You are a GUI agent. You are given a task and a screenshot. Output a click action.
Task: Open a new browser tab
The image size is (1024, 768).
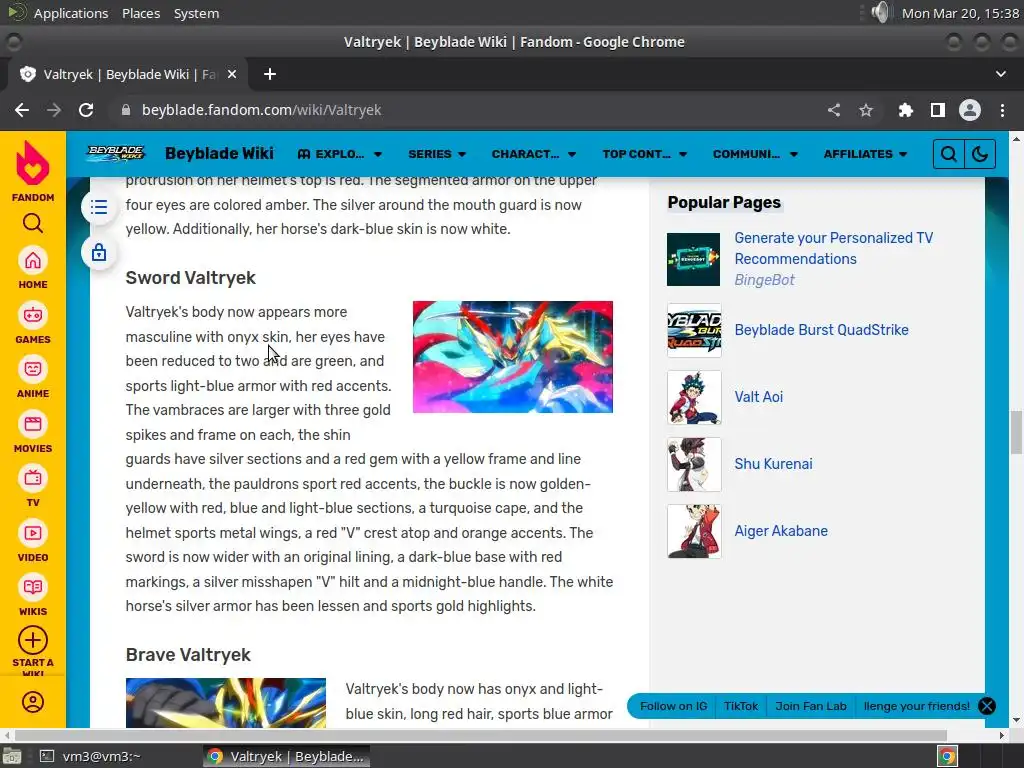coord(270,74)
